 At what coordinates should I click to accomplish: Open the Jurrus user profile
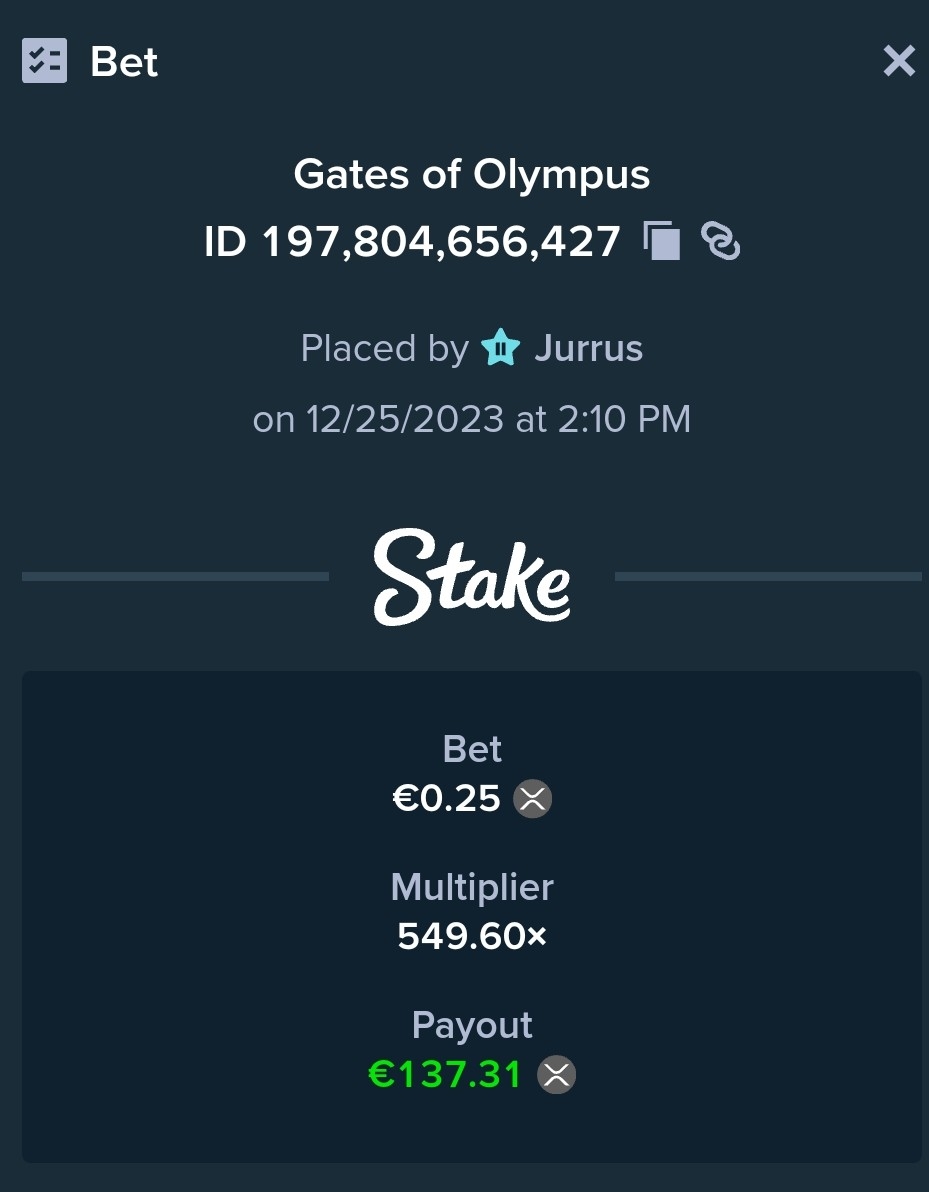point(588,348)
